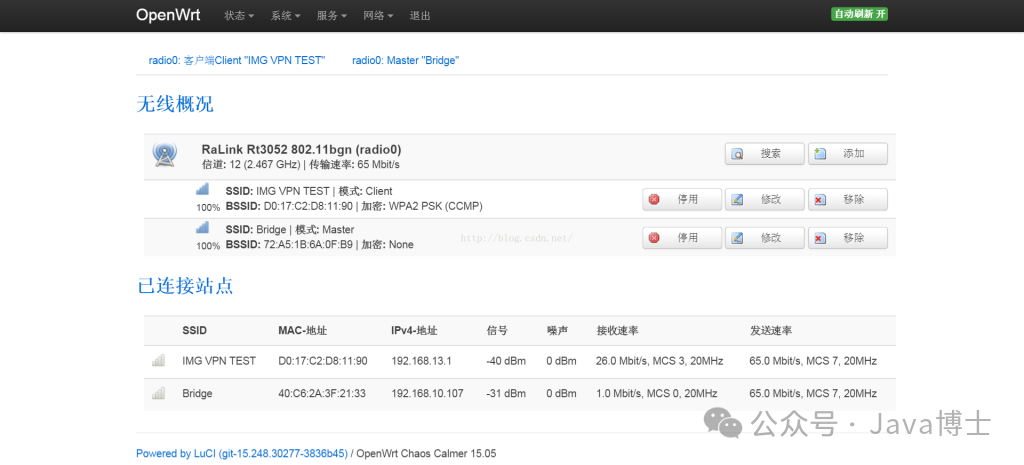
Task: Open the 网络 network dropdown menu
Action: pyautogui.click(x=378, y=16)
